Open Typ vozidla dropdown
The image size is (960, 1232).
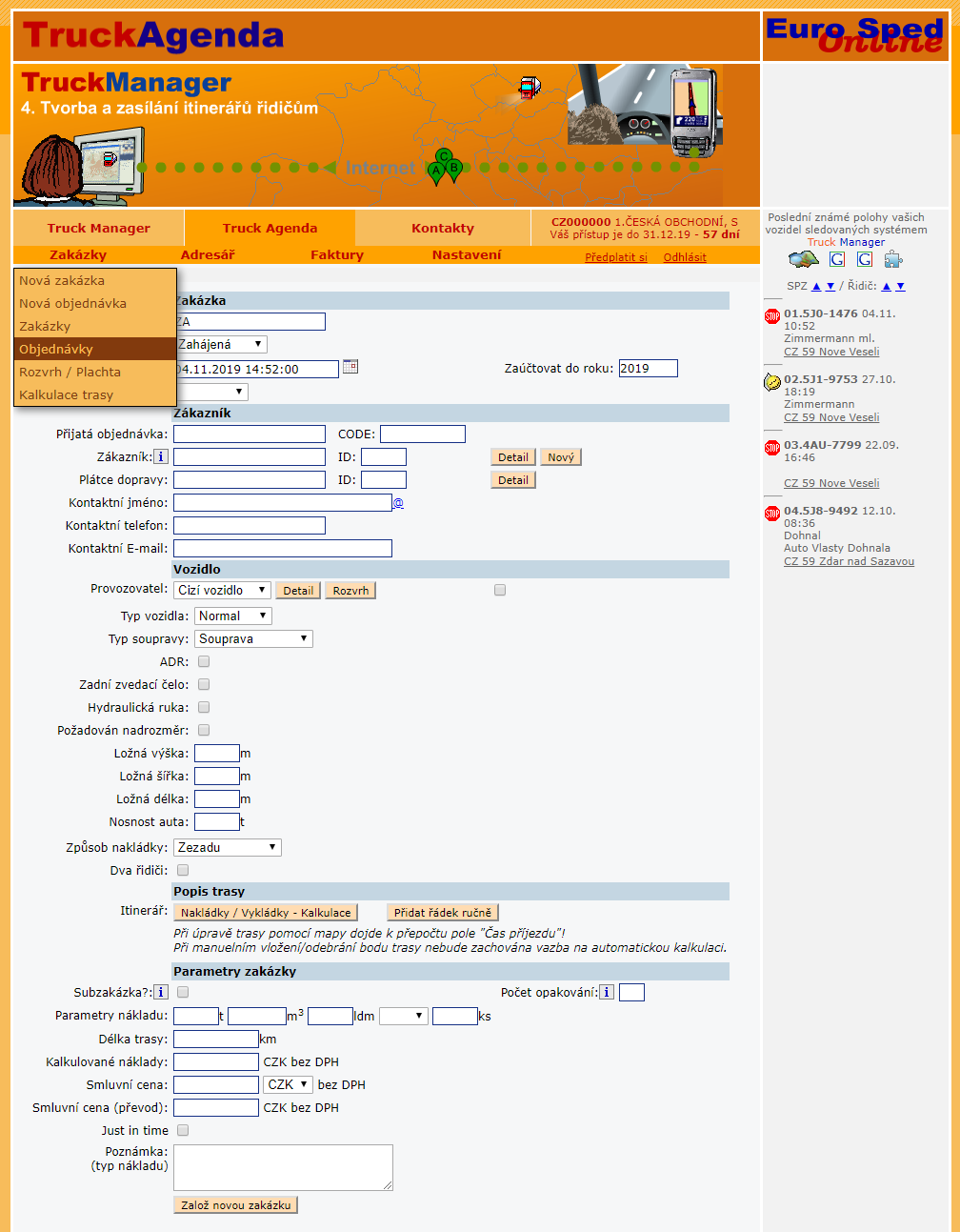tap(233, 616)
